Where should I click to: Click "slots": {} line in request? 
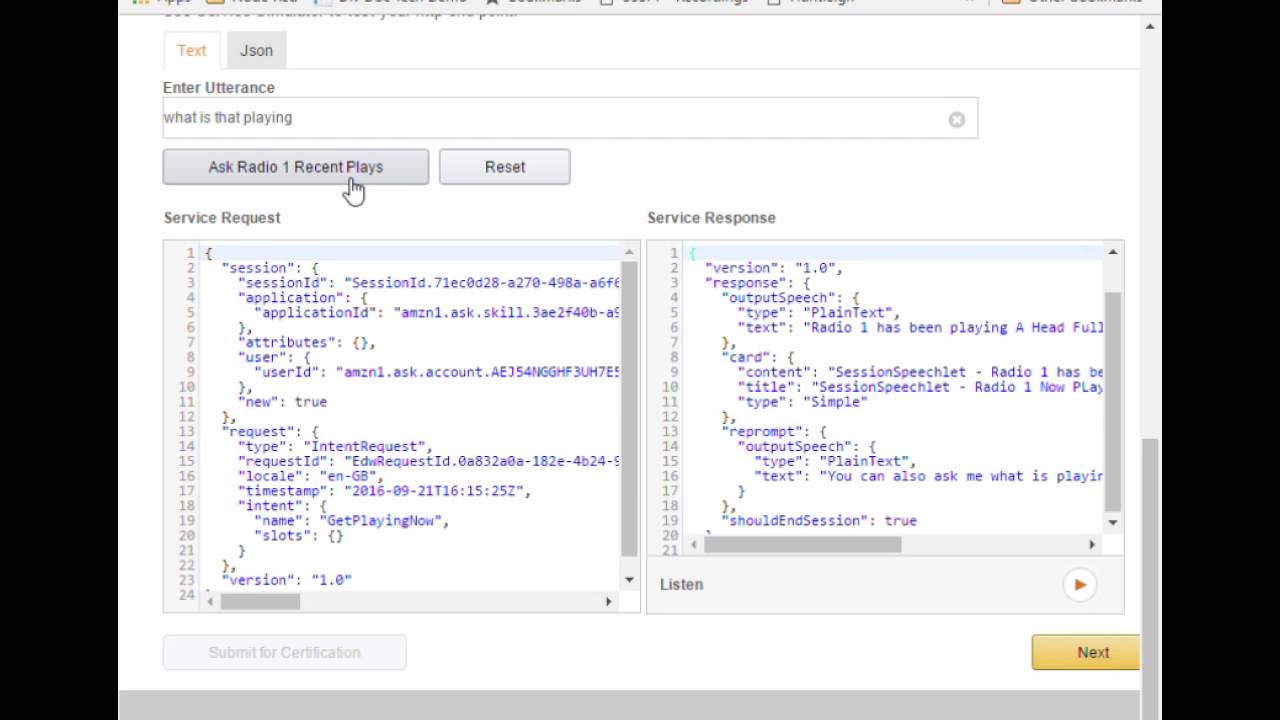coord(298,536)
